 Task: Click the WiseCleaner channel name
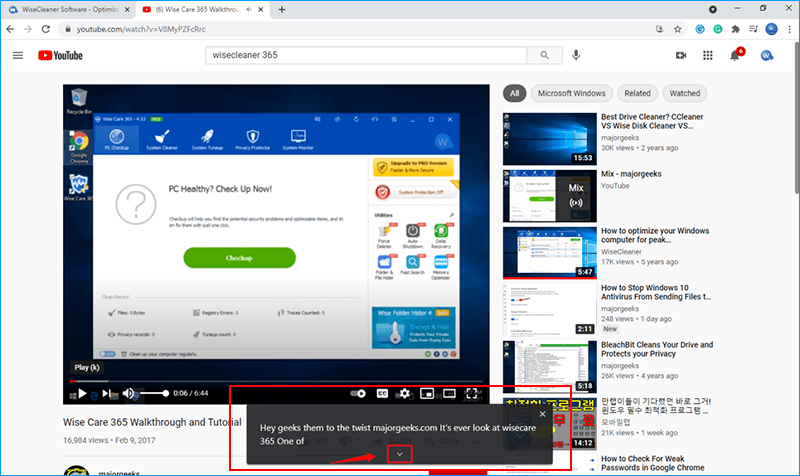coord(621,252)
